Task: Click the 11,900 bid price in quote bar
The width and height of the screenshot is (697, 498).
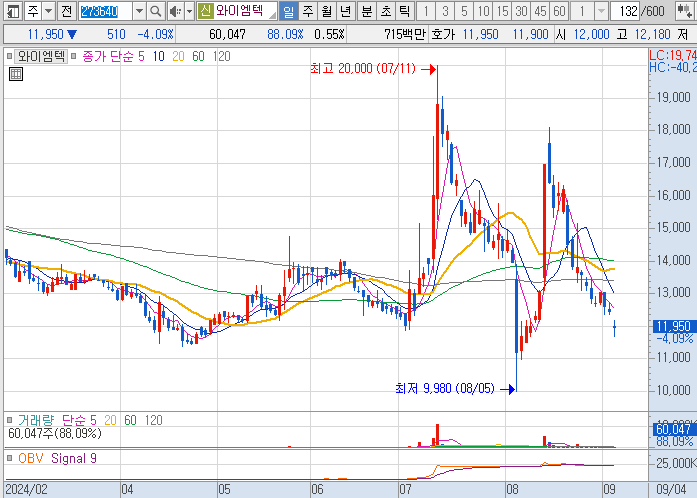Action: [x=530, y=34]
